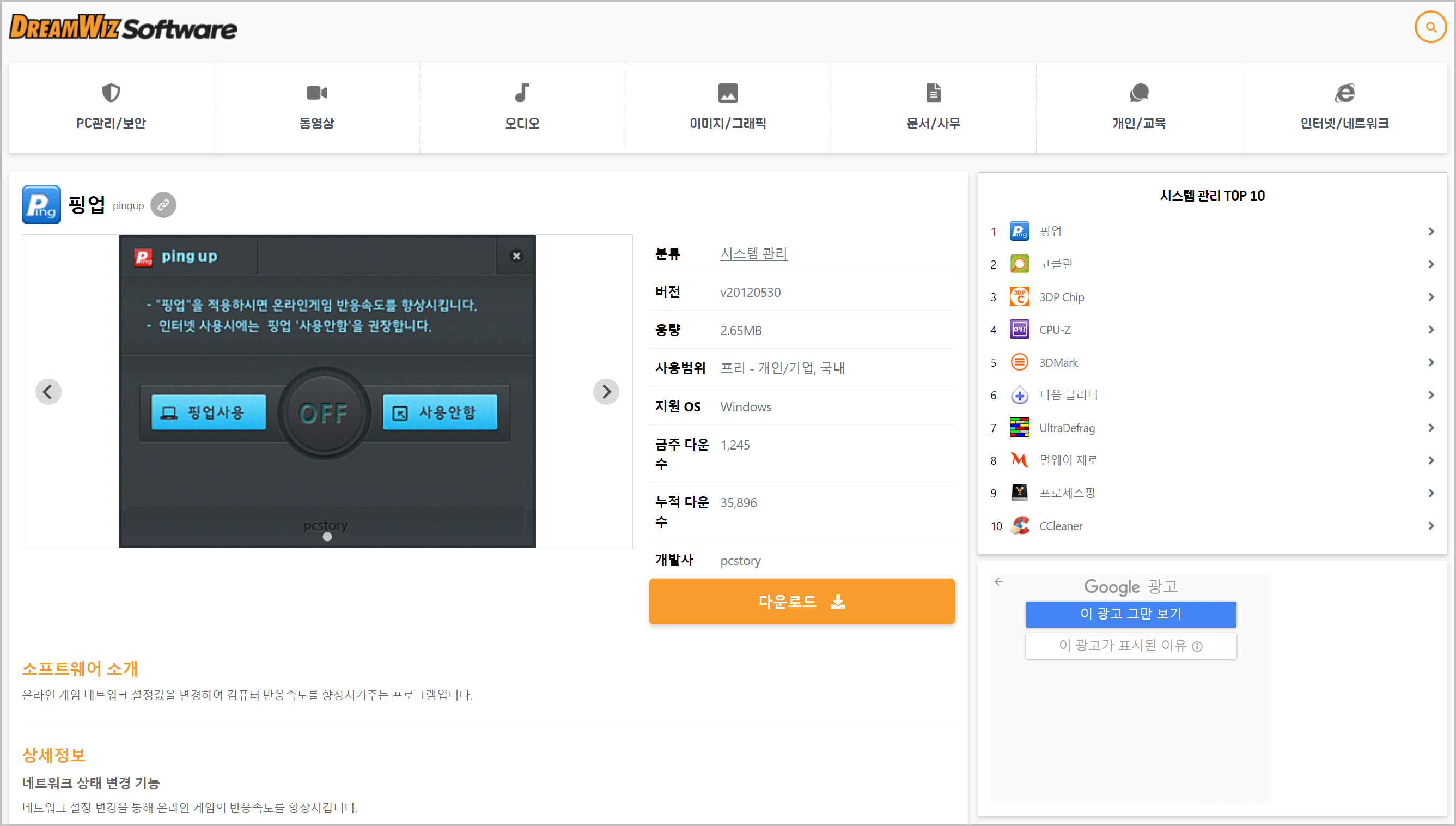Click the CPU-Z icon in TOP 10

(1020, 330)
